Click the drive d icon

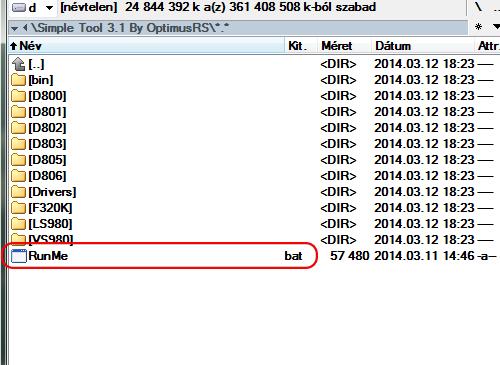(19, 7)
